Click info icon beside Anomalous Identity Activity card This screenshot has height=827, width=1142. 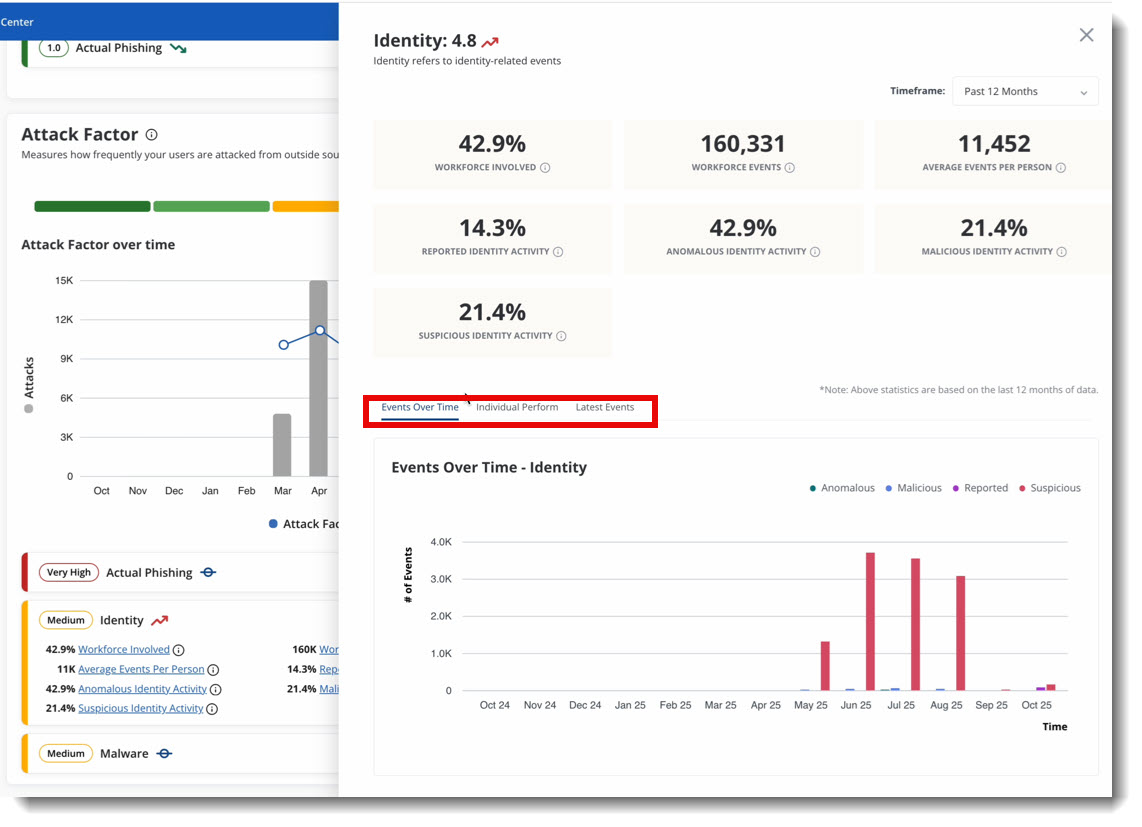[815, 252]
